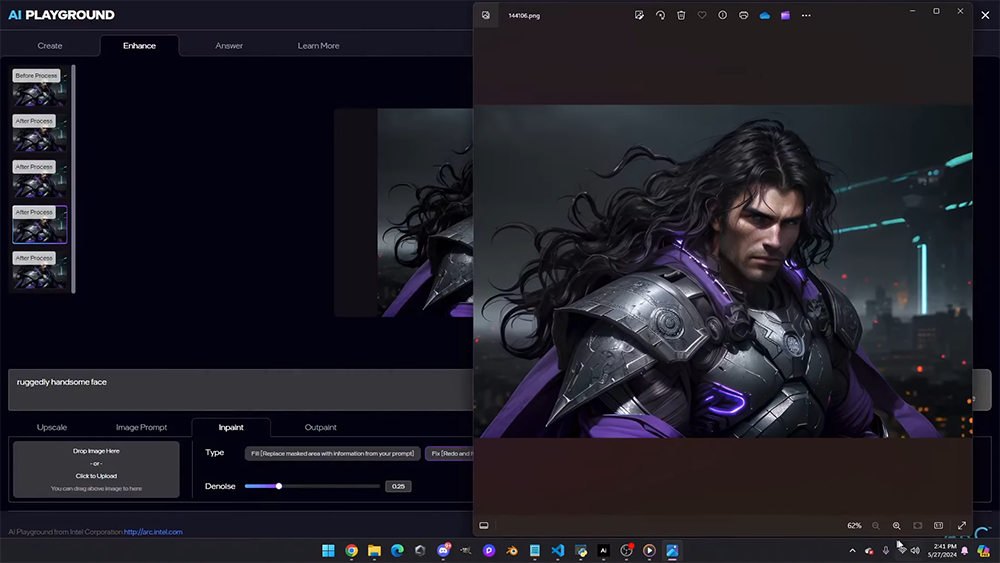This screenshot has width=1000, height=563.
Task: Open the 2:41 PM clock and date
Action: (942, 550)
